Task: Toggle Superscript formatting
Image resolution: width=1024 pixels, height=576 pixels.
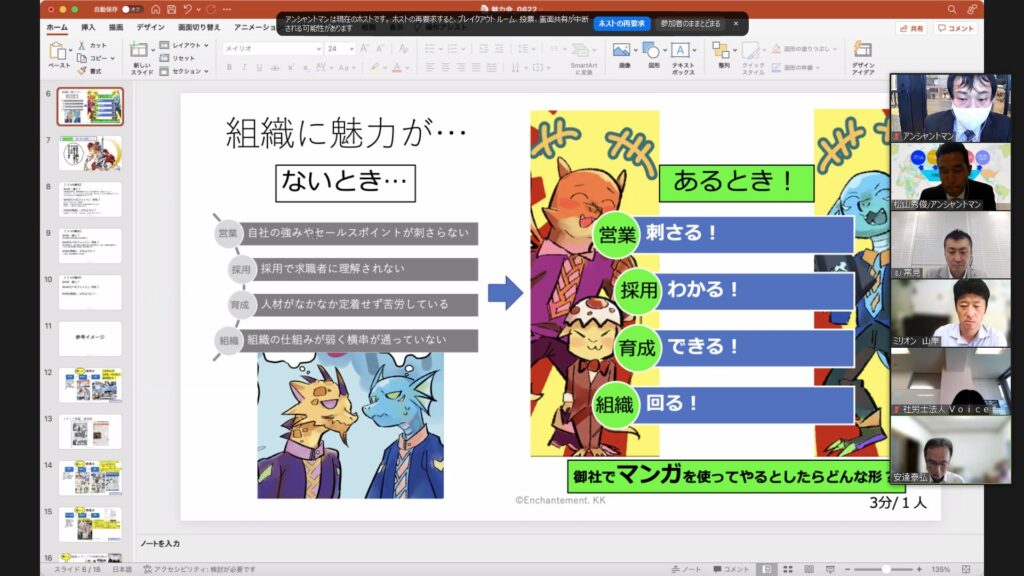Action: tap(291, 67)
